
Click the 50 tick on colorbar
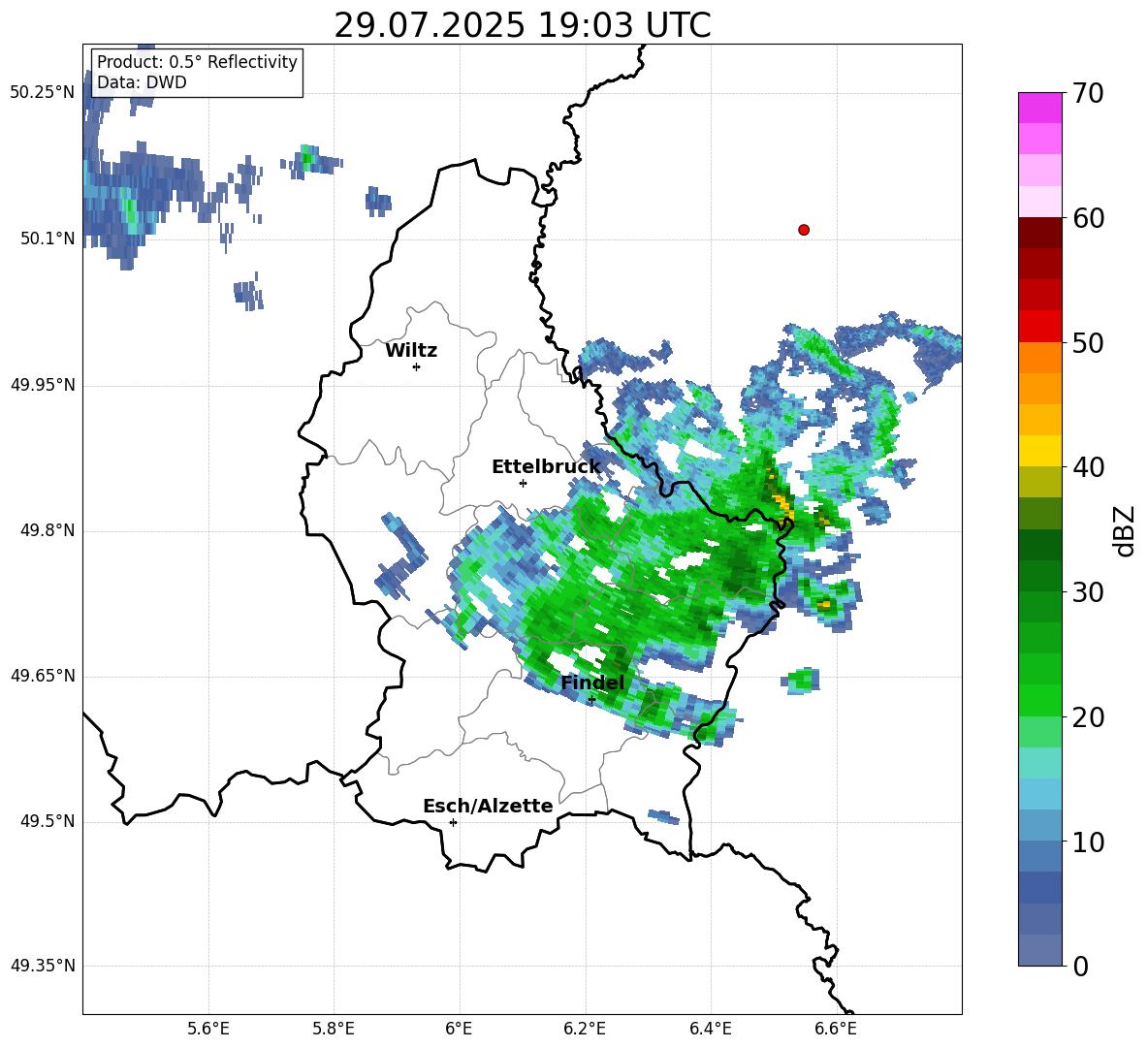tap(1088, 342)
